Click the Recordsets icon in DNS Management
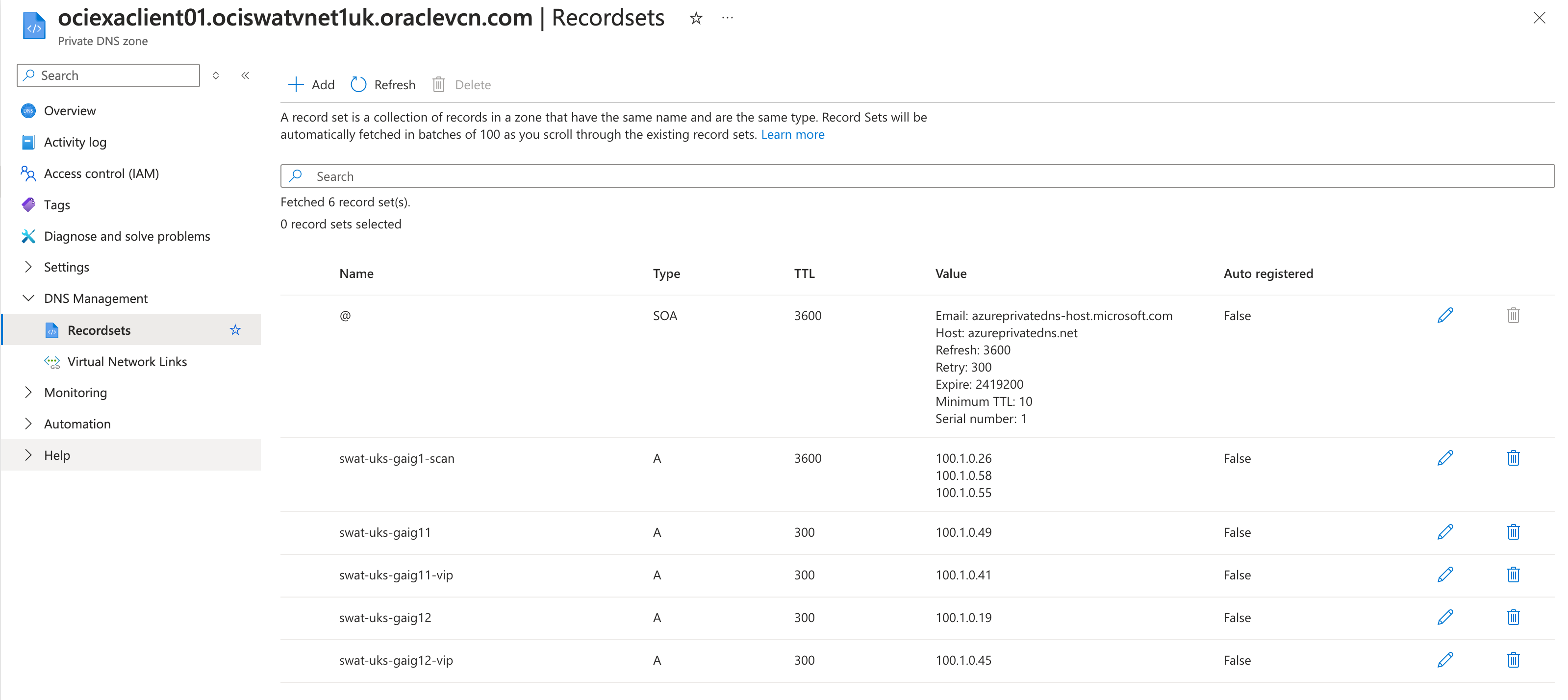Screen dimensions: 1568x700 (52, 330)
